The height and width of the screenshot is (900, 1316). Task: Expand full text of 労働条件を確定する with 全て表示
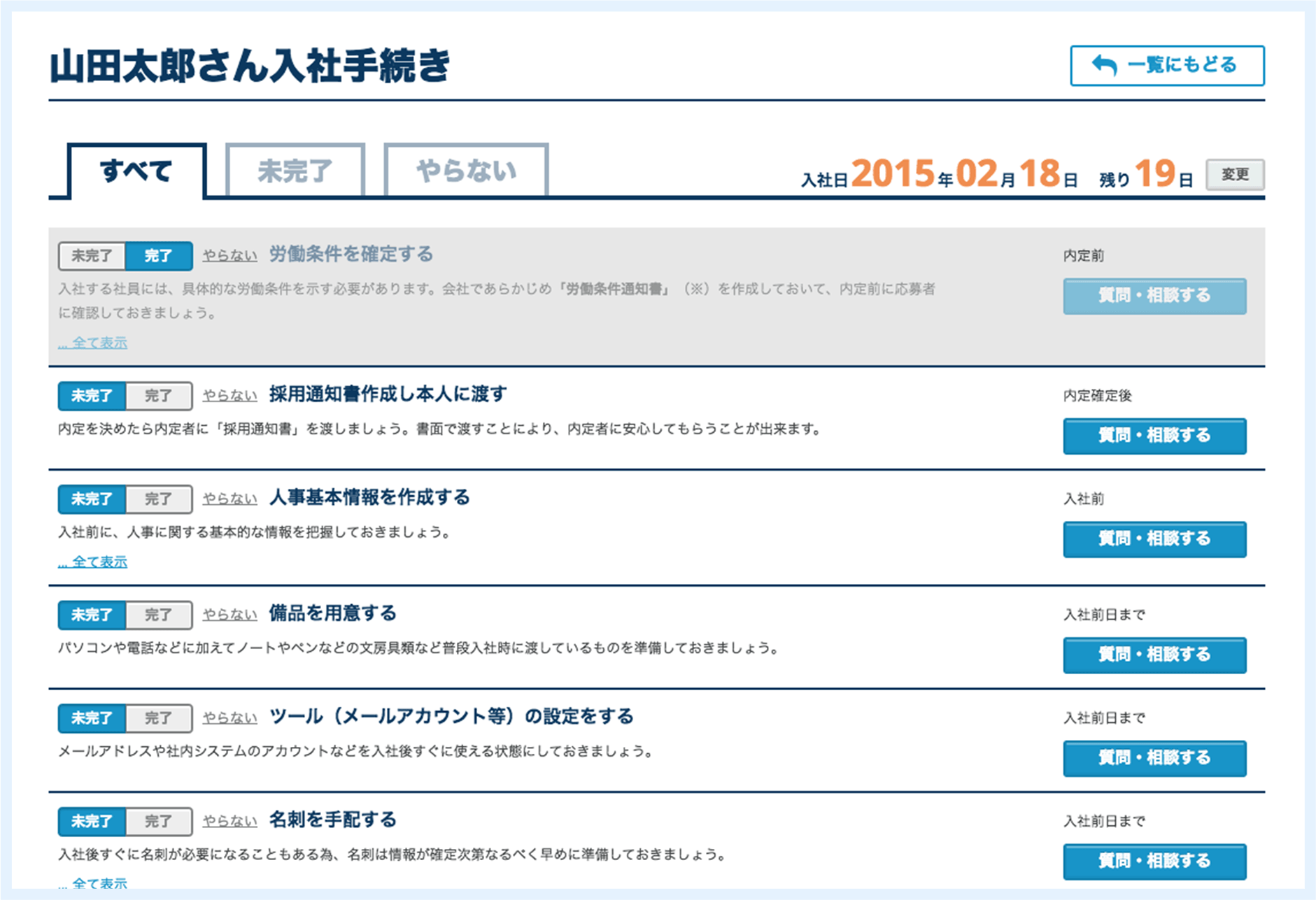pos(93,343)
